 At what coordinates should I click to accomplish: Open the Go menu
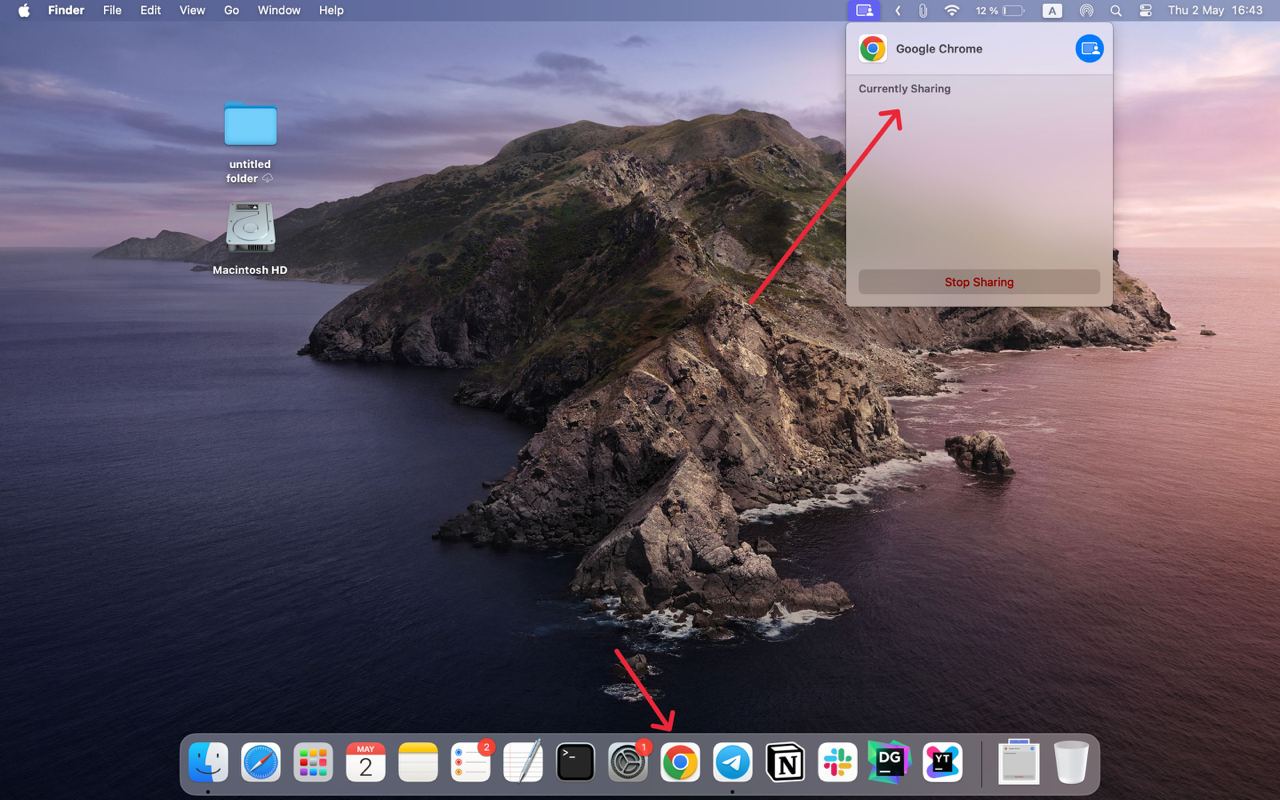231,10
